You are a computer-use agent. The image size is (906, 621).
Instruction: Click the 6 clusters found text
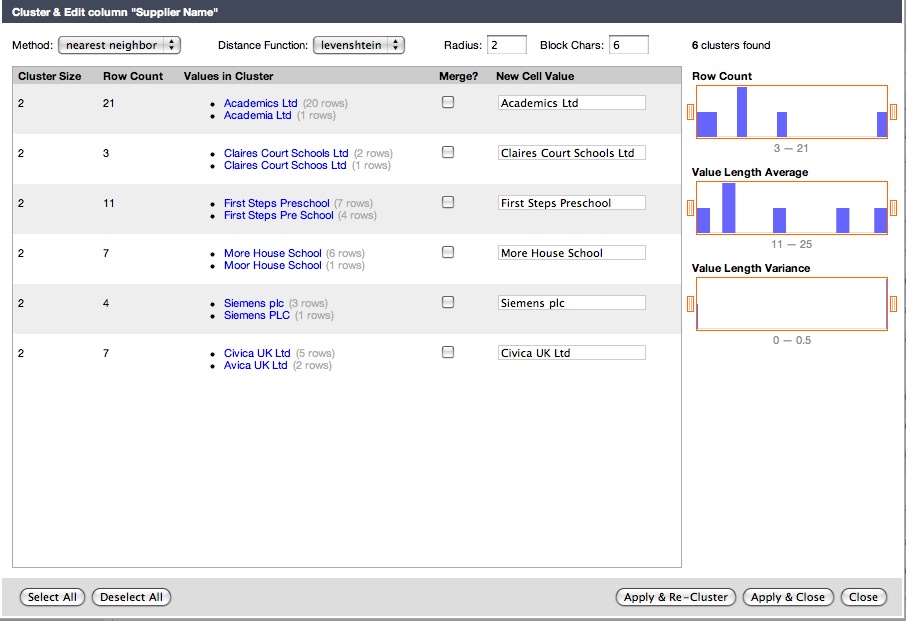[x=731, y=45]
